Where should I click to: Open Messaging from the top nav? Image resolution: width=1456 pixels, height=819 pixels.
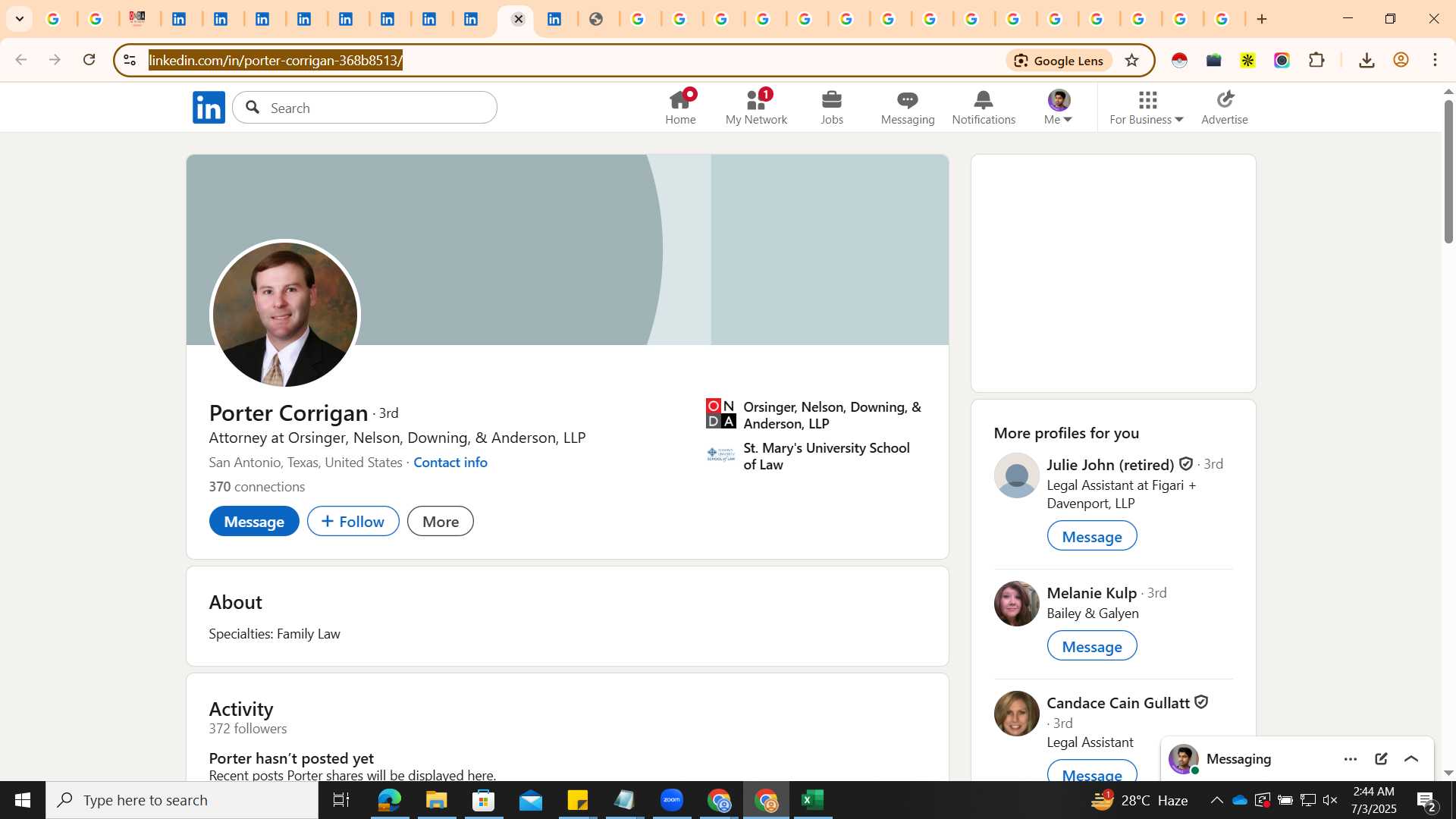coord(908,107)
